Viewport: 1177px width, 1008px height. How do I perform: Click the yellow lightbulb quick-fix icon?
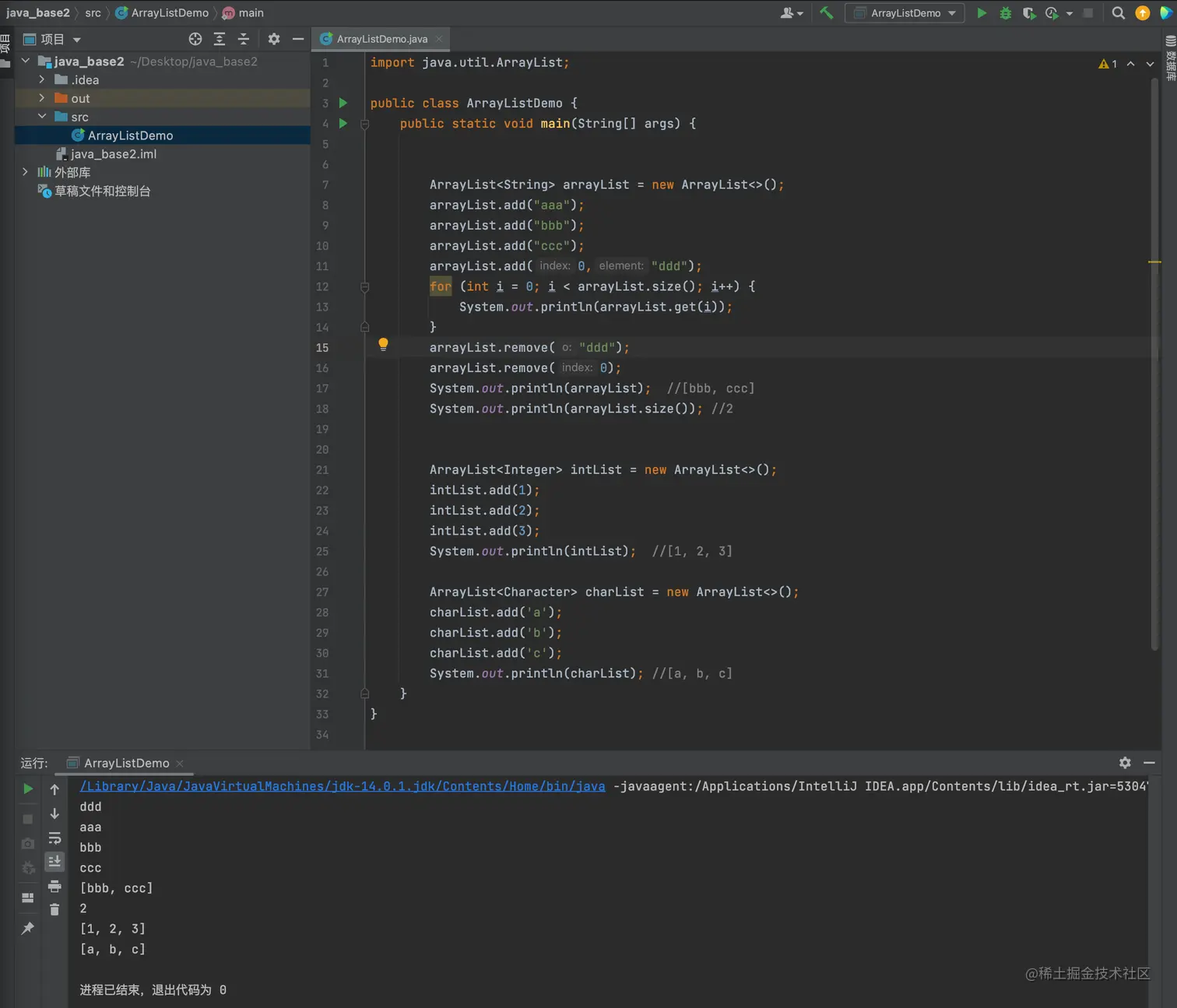pyautogui.click(x=383, y=344)
